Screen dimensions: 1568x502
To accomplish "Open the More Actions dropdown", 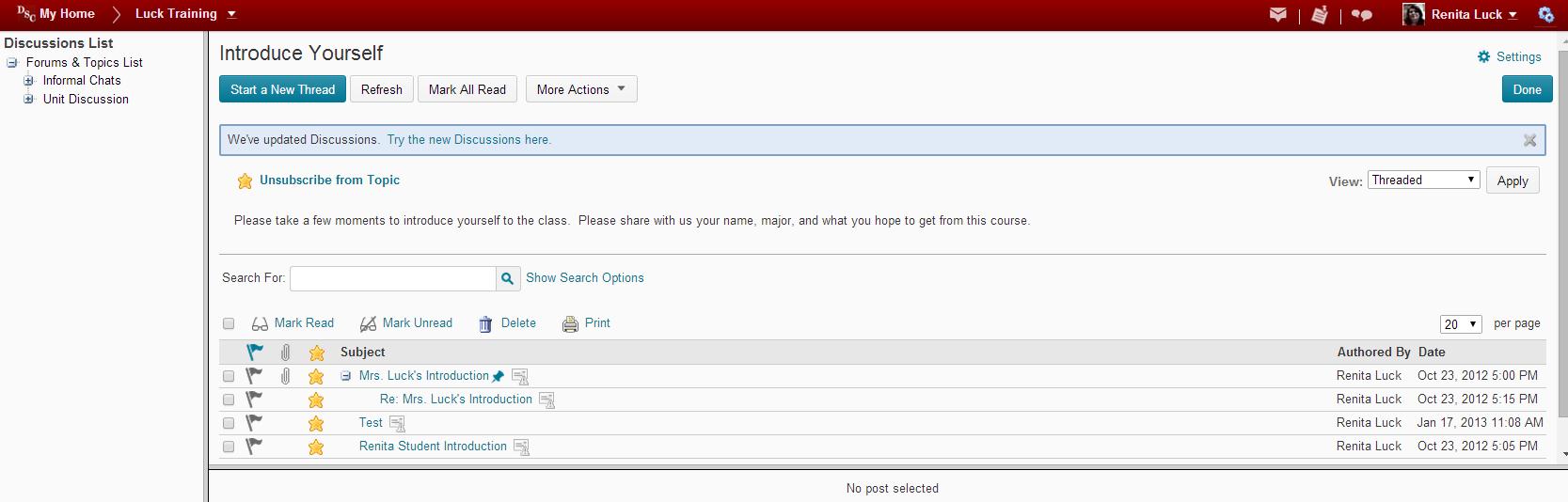I will click(581, 89).
